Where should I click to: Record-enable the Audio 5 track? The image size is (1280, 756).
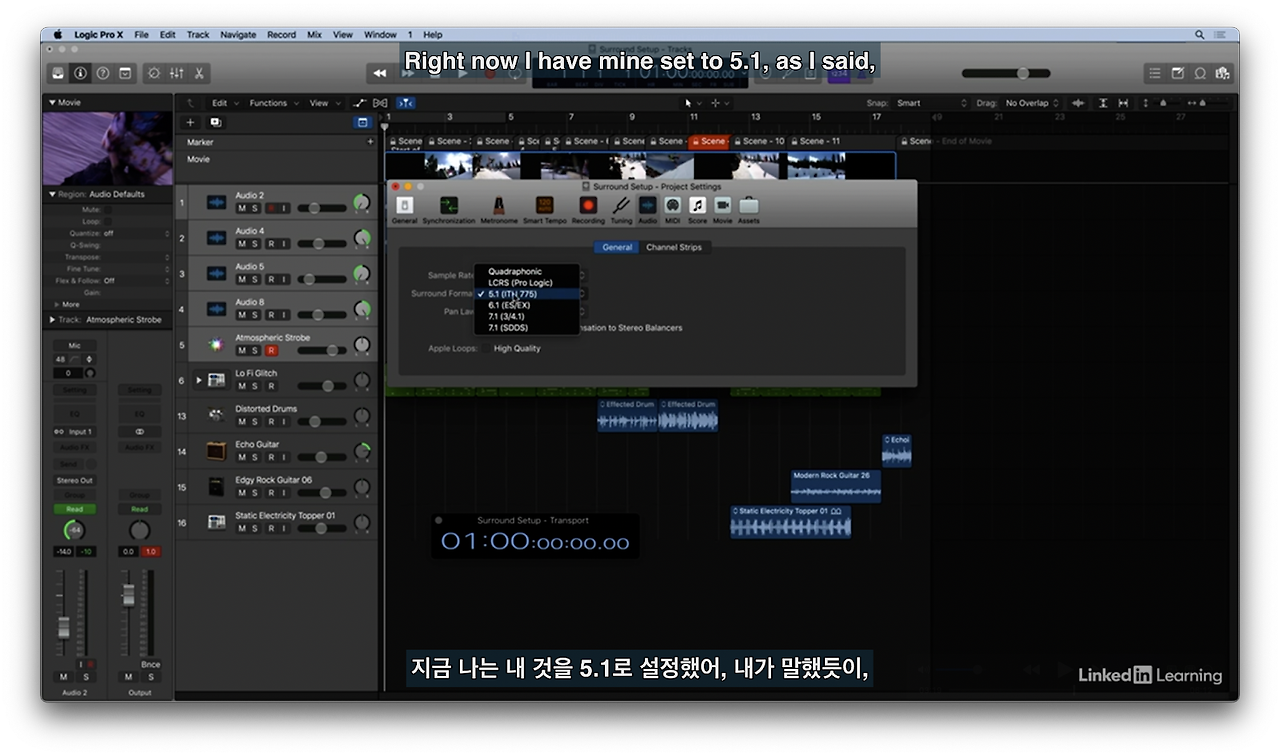[x=270, y=279]
